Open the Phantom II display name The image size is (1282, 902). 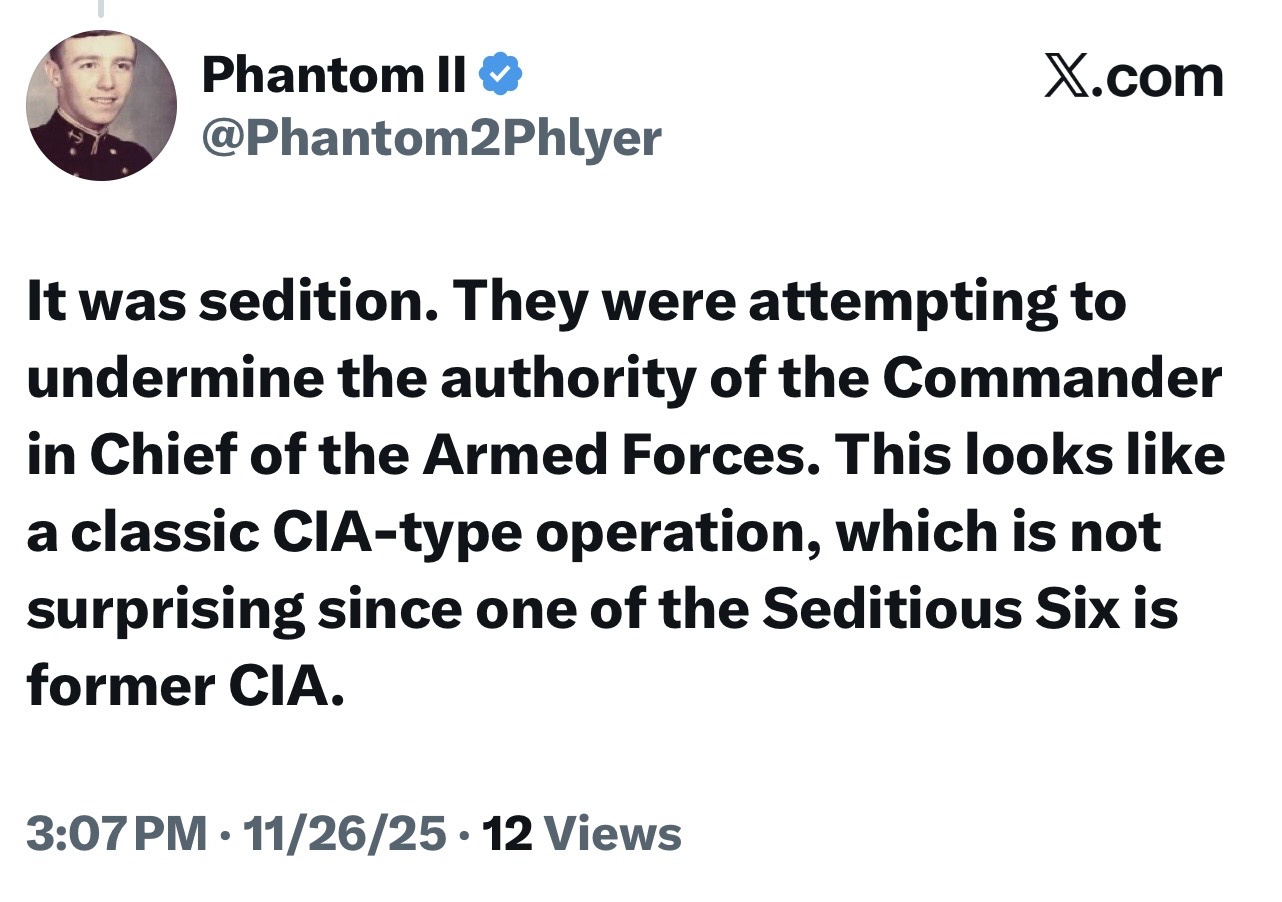point(334,76)
